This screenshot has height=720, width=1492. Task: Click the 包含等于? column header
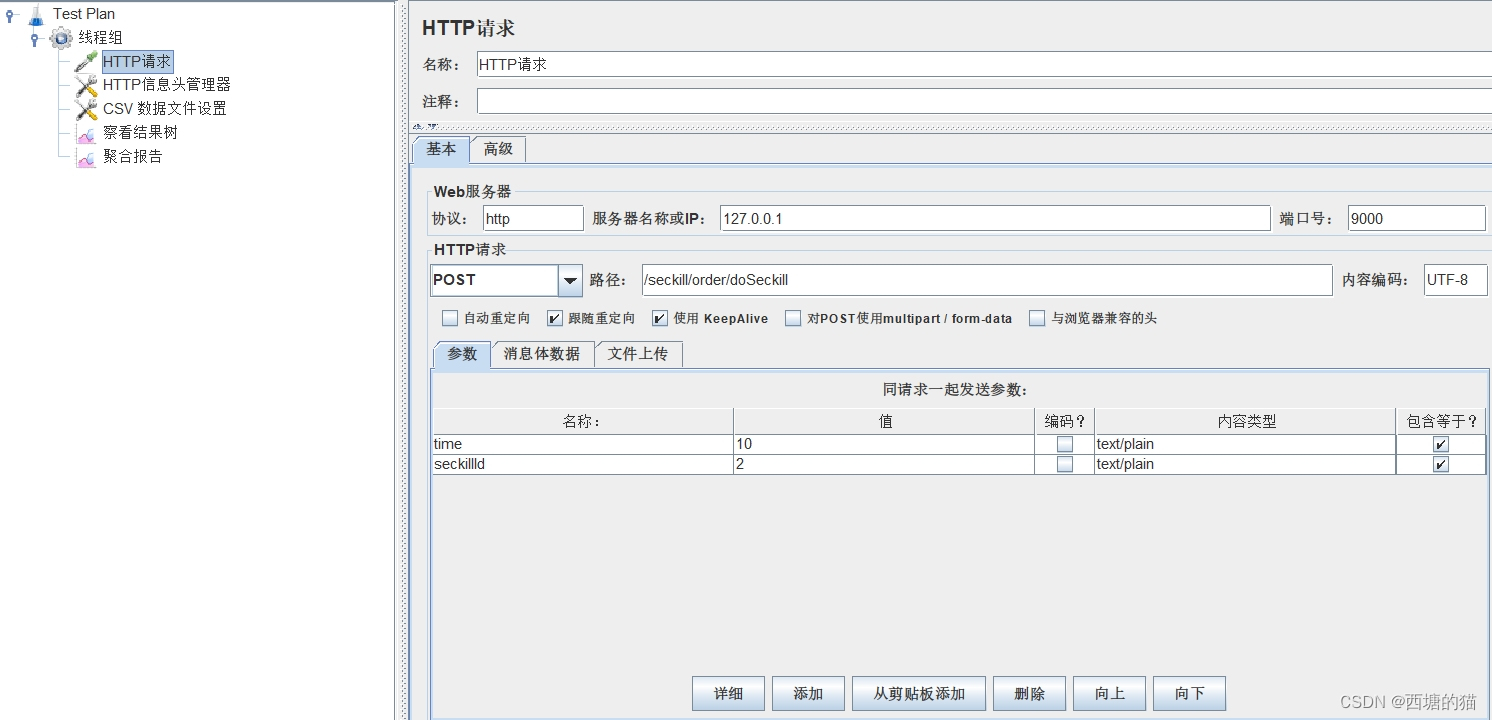pos(1441,421)
